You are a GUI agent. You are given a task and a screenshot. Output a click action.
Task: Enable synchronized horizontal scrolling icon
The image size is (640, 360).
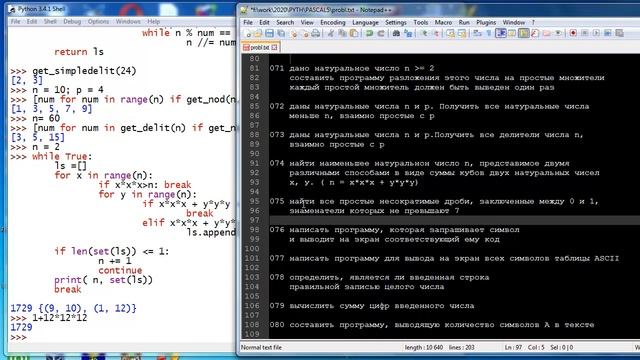(462, 33)
